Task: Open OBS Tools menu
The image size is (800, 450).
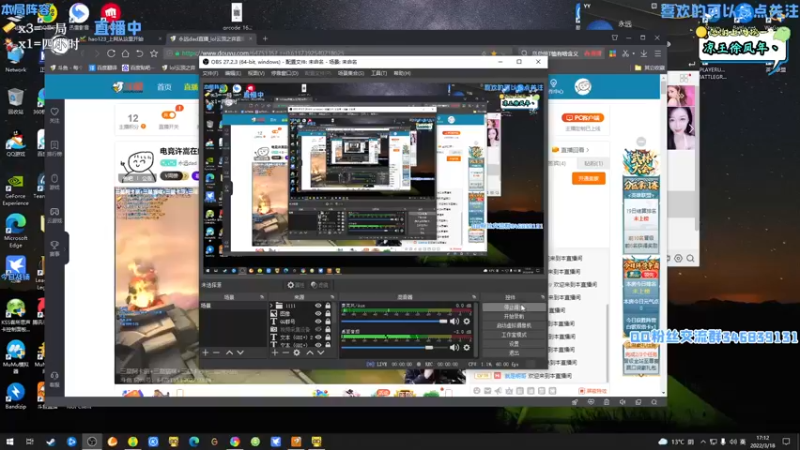Action: 379,73
